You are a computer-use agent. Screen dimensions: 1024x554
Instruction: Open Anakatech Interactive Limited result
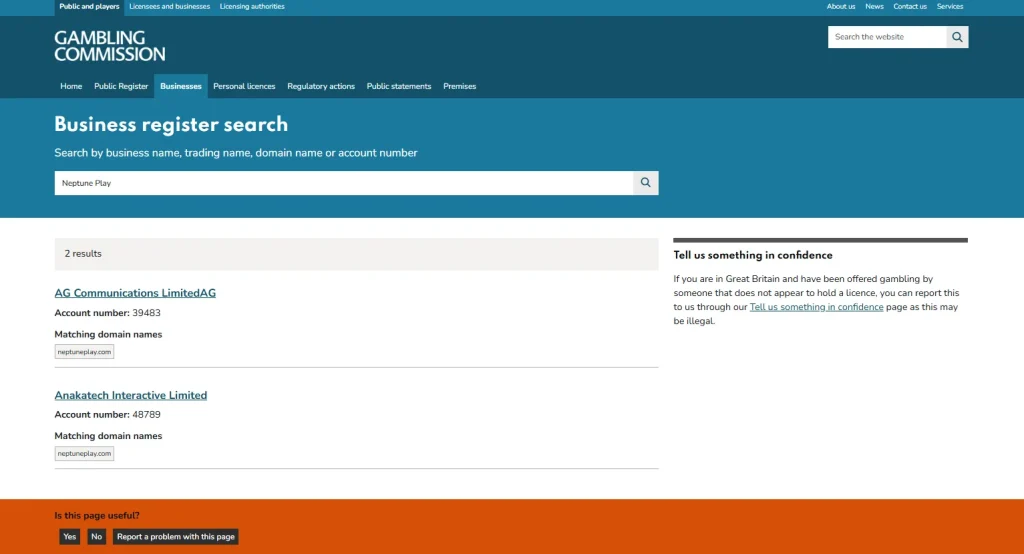click(x=131, y=395)
